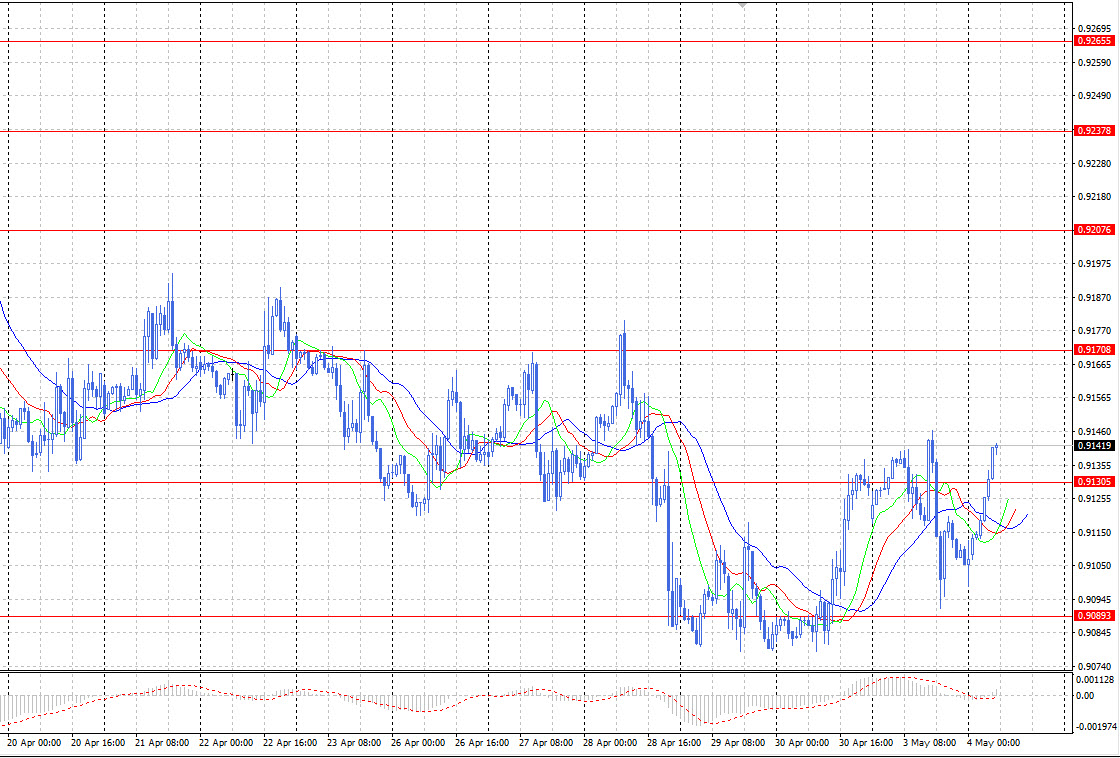This screenshot has height=758, width=1120.
Task: Click the 0.92695 price scale value
Action: click(x=1094, y=29)
